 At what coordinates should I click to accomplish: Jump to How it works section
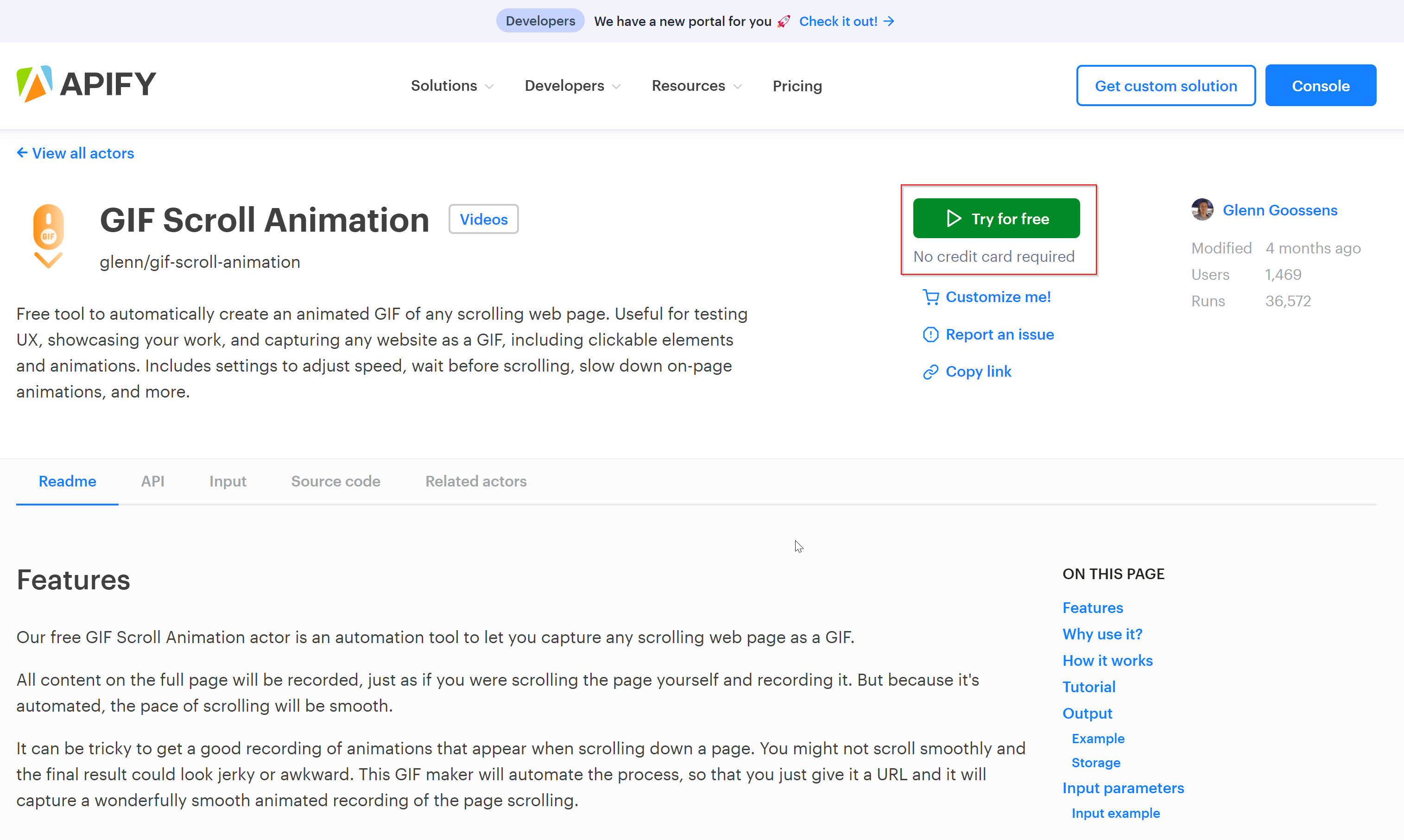click(1107, 661)
